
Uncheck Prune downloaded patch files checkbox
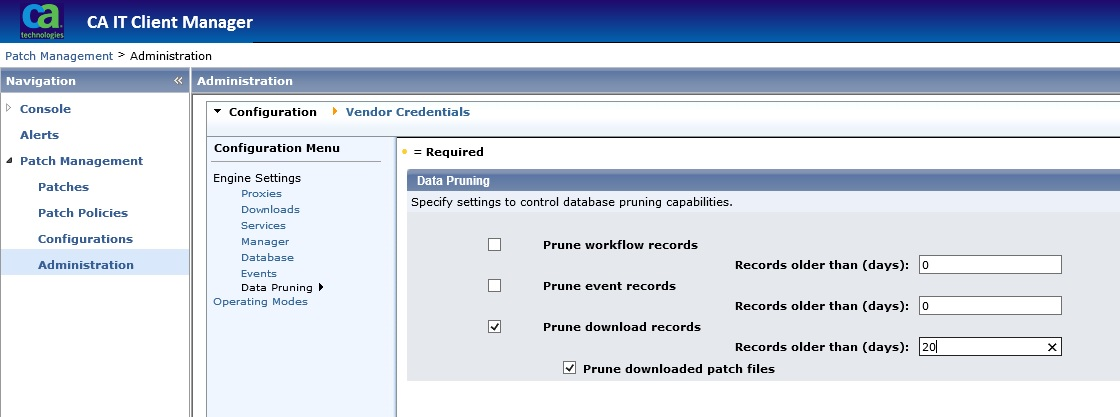pyautogui.click(x=569, y=368)
